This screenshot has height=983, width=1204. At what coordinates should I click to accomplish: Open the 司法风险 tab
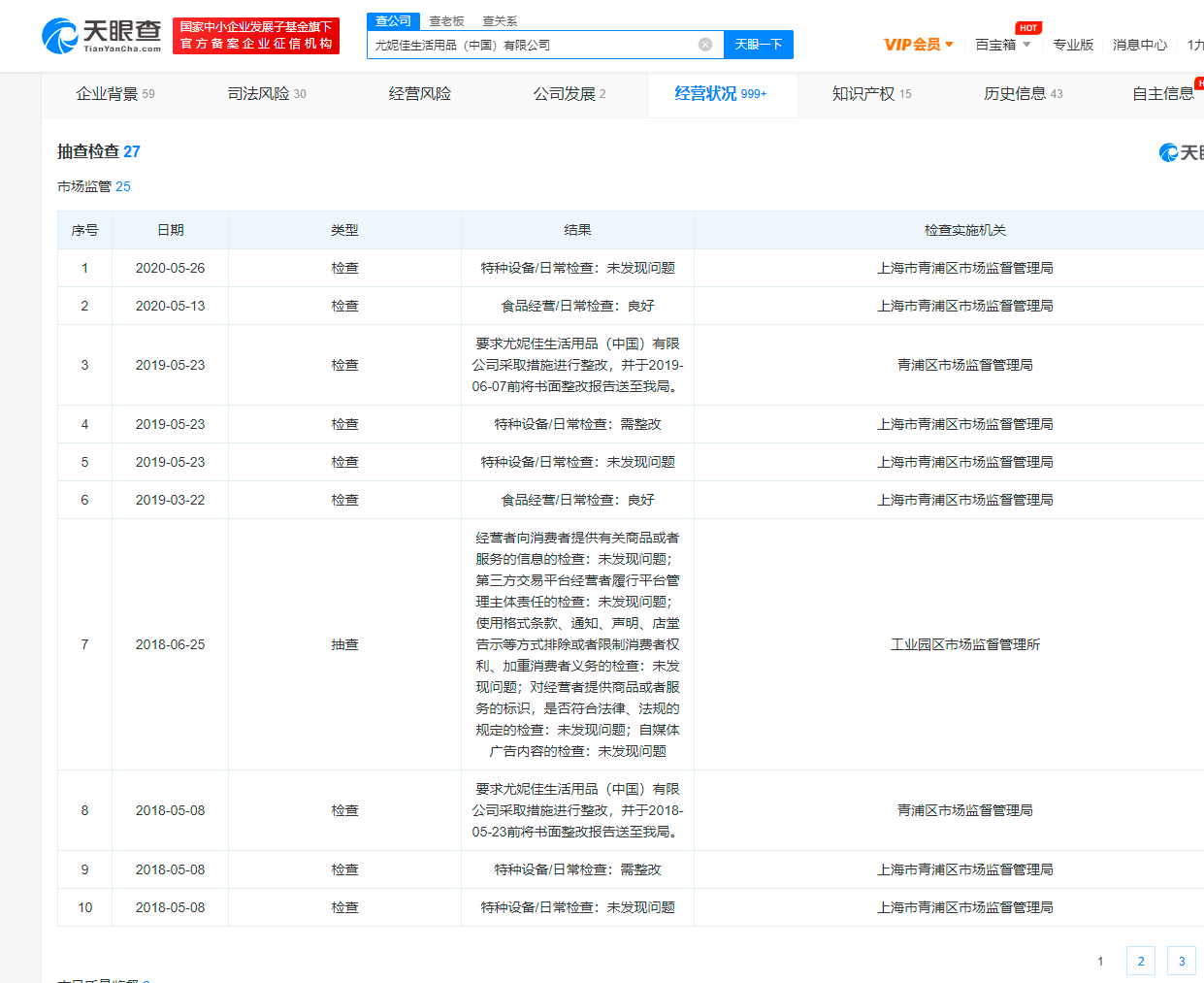(x=267, y=94)
